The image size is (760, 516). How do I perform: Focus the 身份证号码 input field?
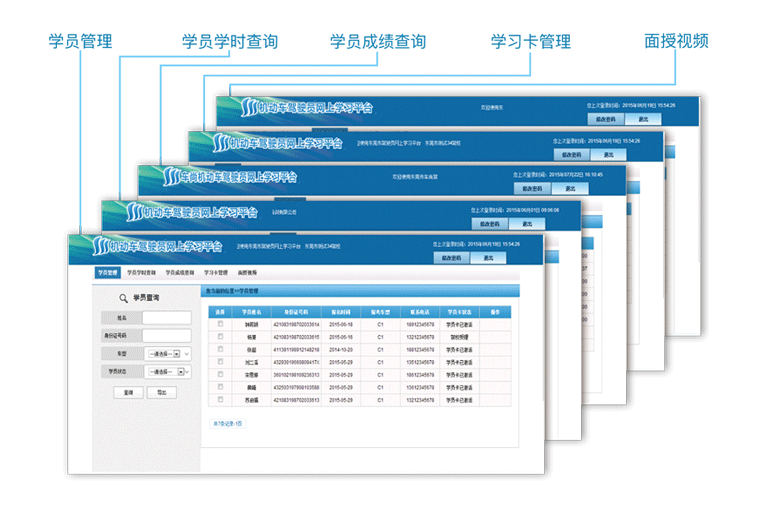166,335
